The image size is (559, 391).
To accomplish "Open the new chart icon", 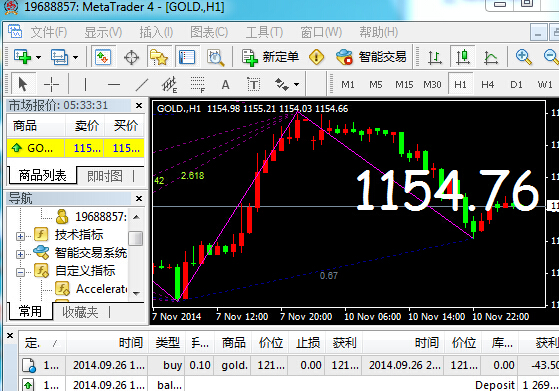I will 22,57.
